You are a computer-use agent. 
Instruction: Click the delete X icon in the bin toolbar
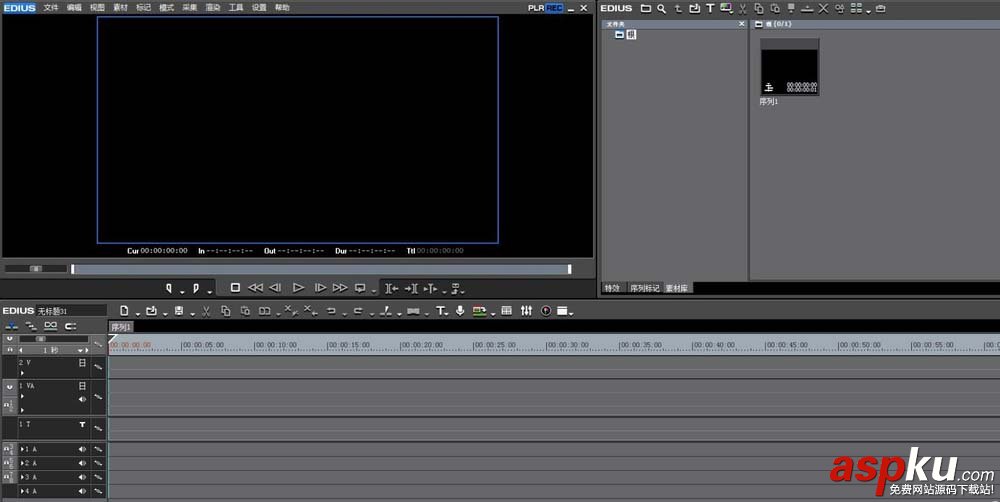(823, 8)
